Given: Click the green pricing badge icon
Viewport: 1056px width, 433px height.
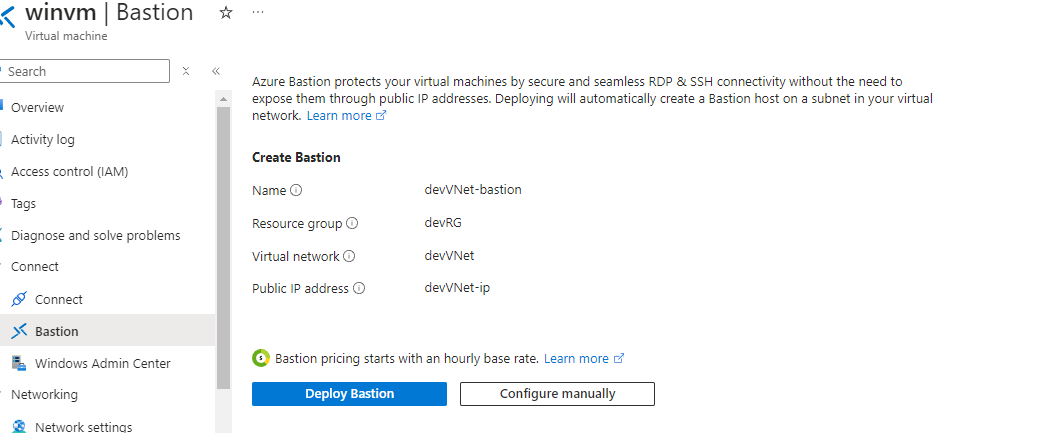Looking at the screenshot, I should tap(261, 358).
